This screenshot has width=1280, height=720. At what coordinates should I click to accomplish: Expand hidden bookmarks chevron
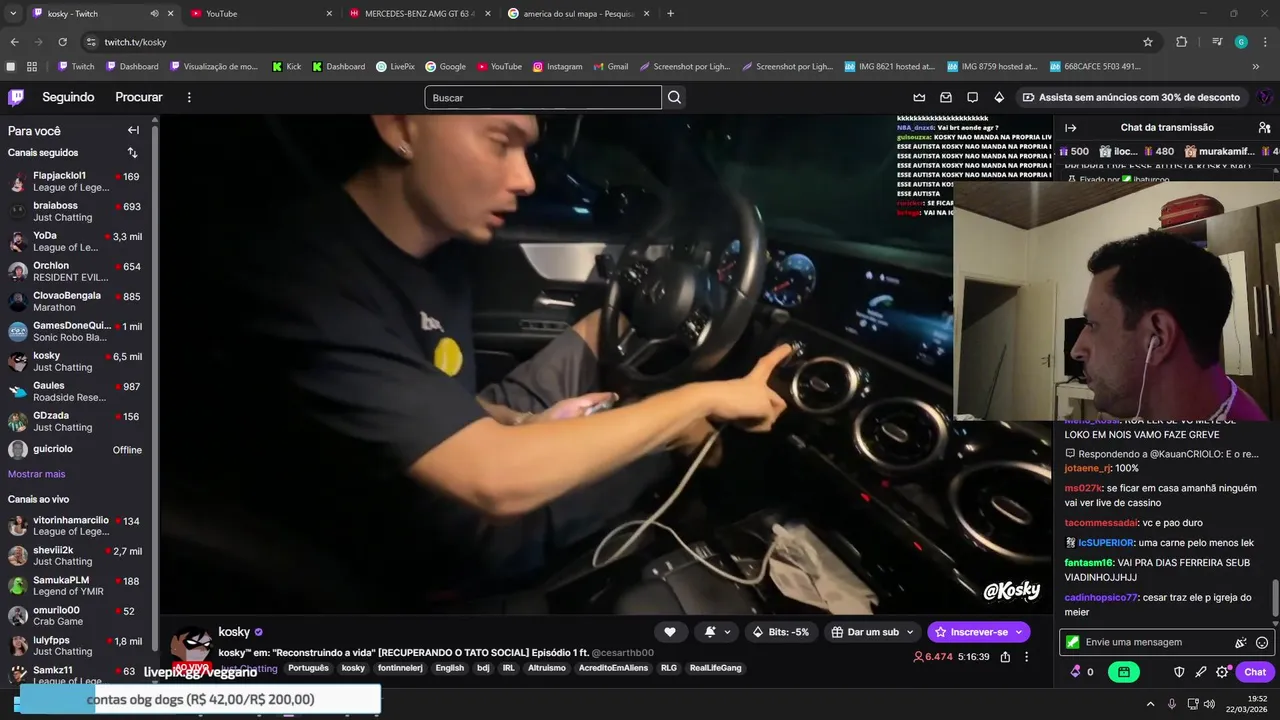pyautogui.click(x=1256, y=67)
